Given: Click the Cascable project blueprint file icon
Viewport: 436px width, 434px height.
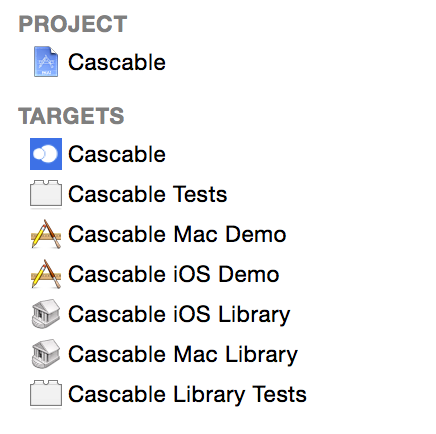Looking at the screenshot, I should coord(46,62).
